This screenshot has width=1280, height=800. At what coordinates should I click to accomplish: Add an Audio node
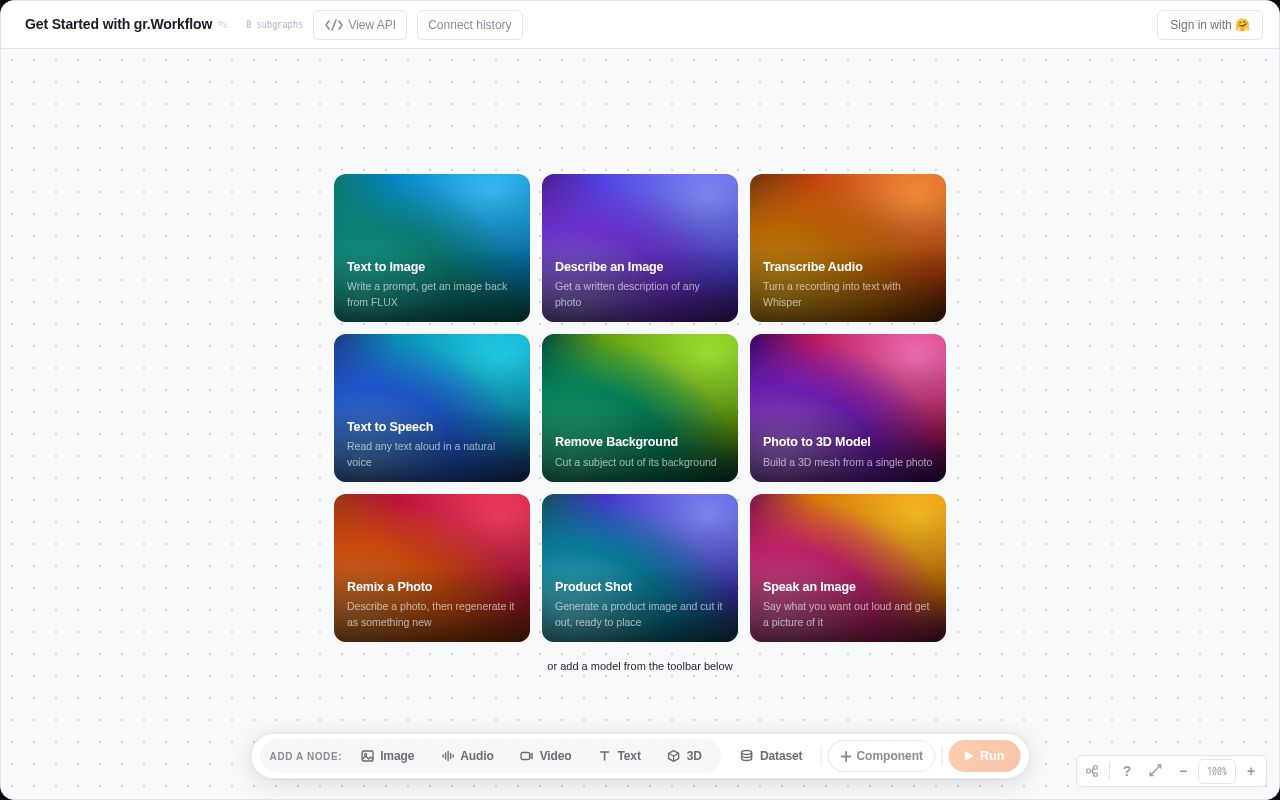(468, 756)
